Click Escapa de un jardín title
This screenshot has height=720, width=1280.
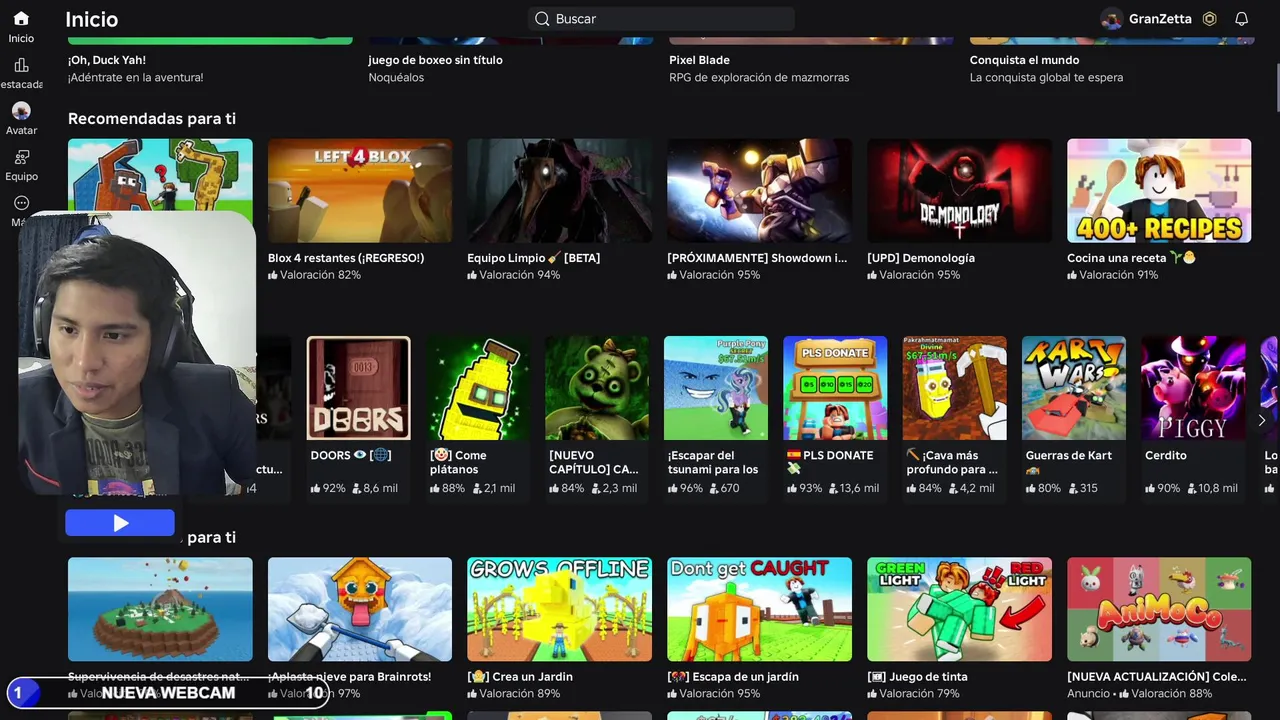733,677
